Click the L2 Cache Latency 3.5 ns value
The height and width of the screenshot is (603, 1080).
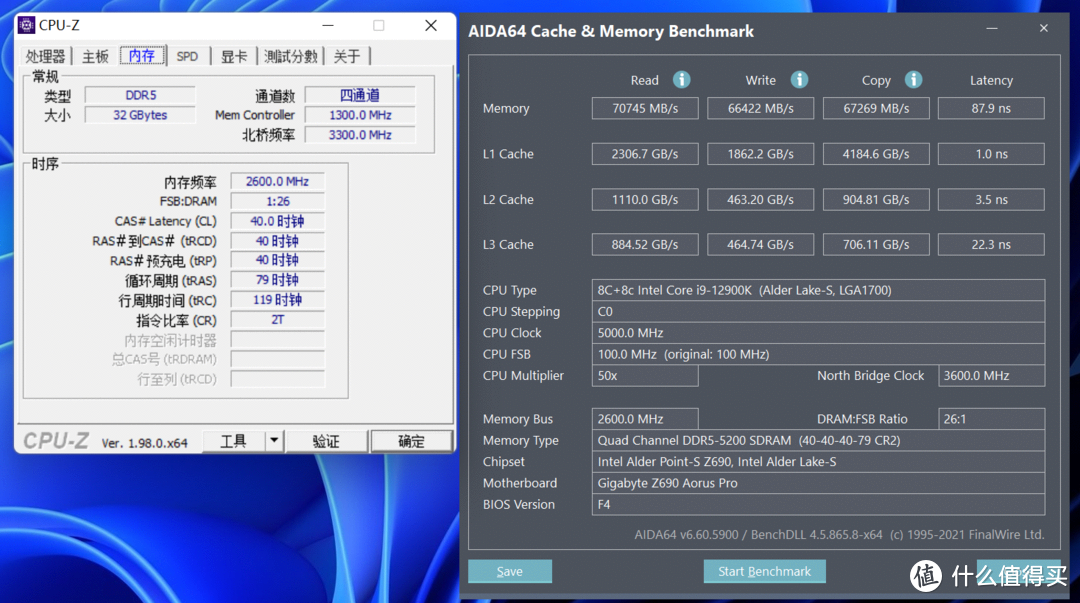click(x=991, y=199)
